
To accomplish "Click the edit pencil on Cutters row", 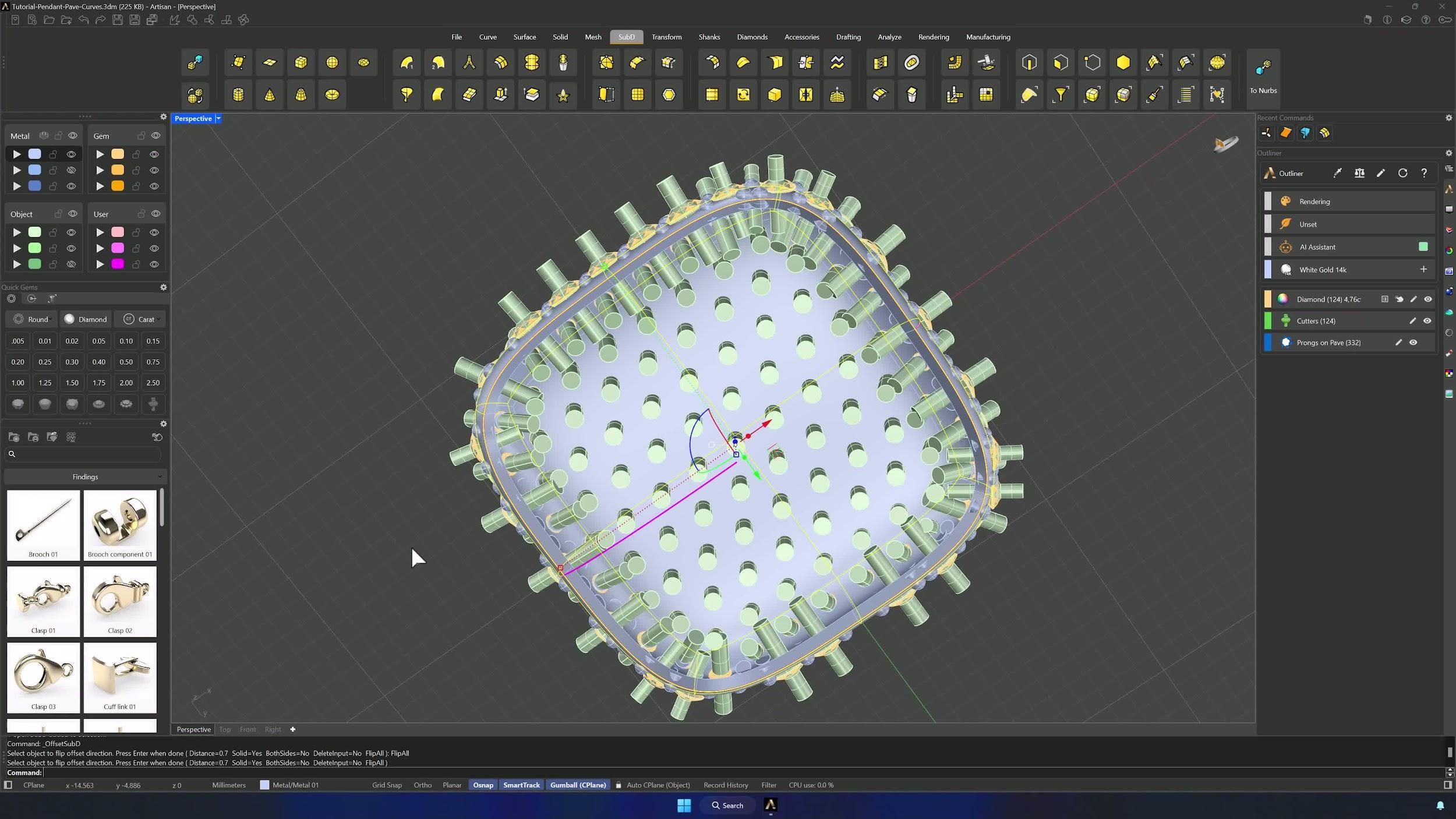I will pyautogui.click(x=1412, y=321).
